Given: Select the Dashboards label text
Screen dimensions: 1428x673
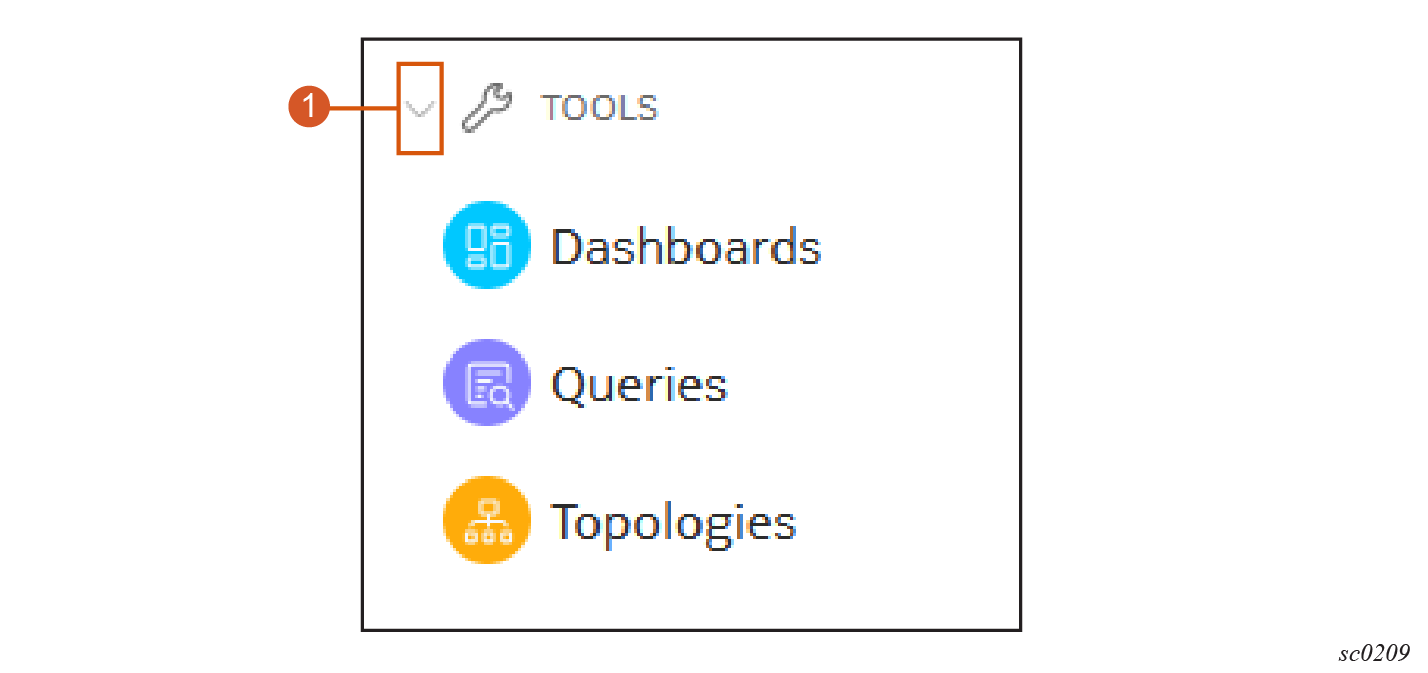Looking at the screenshot, I should [x=686, y=246].
